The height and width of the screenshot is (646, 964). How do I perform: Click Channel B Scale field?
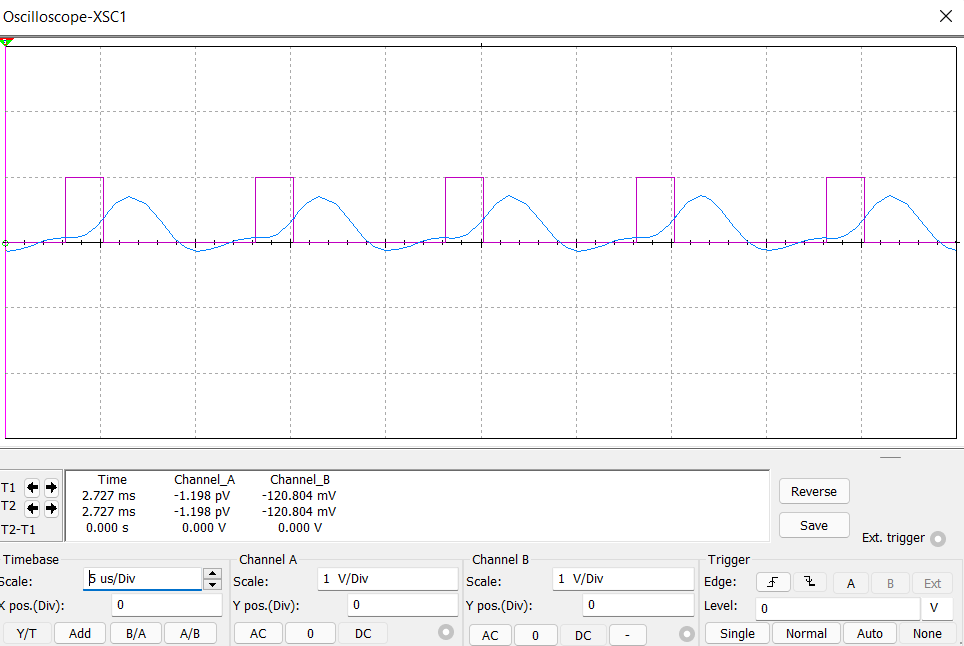623,579
